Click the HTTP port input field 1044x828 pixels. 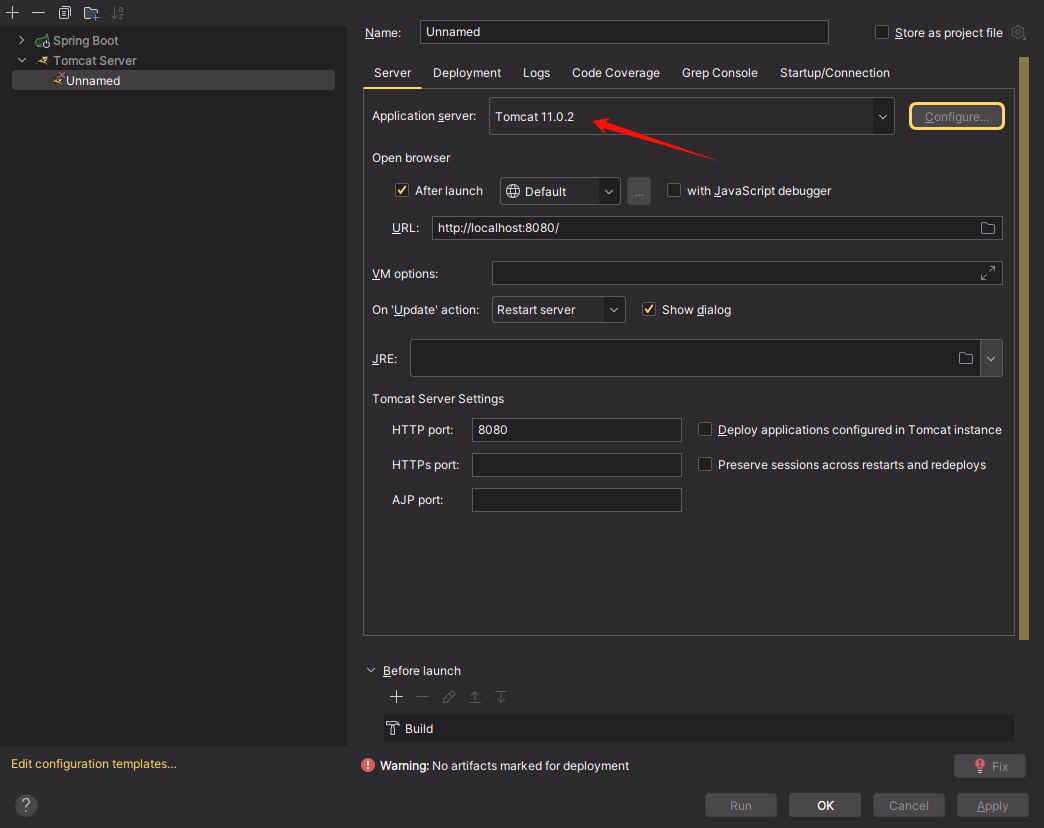(576, 430)
